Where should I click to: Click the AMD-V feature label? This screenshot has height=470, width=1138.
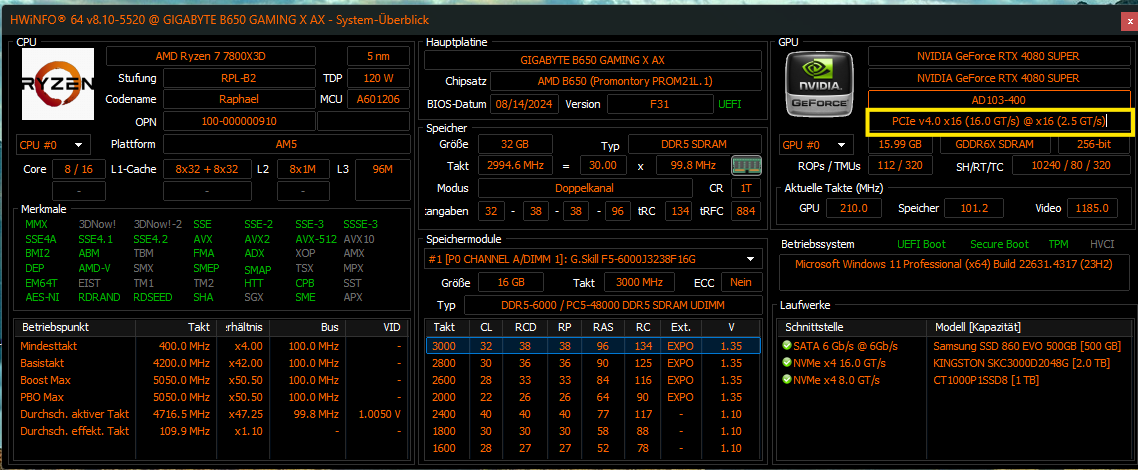pyautogui.click(x=95, y=268)
